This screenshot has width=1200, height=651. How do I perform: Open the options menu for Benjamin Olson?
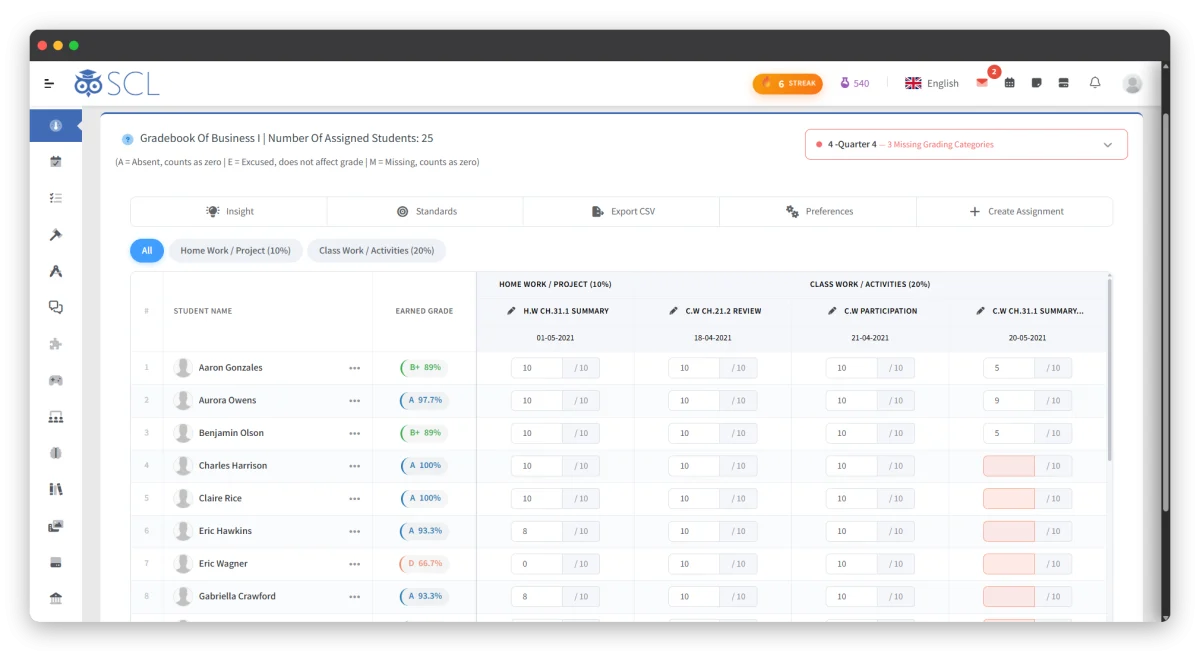[355, 433]
